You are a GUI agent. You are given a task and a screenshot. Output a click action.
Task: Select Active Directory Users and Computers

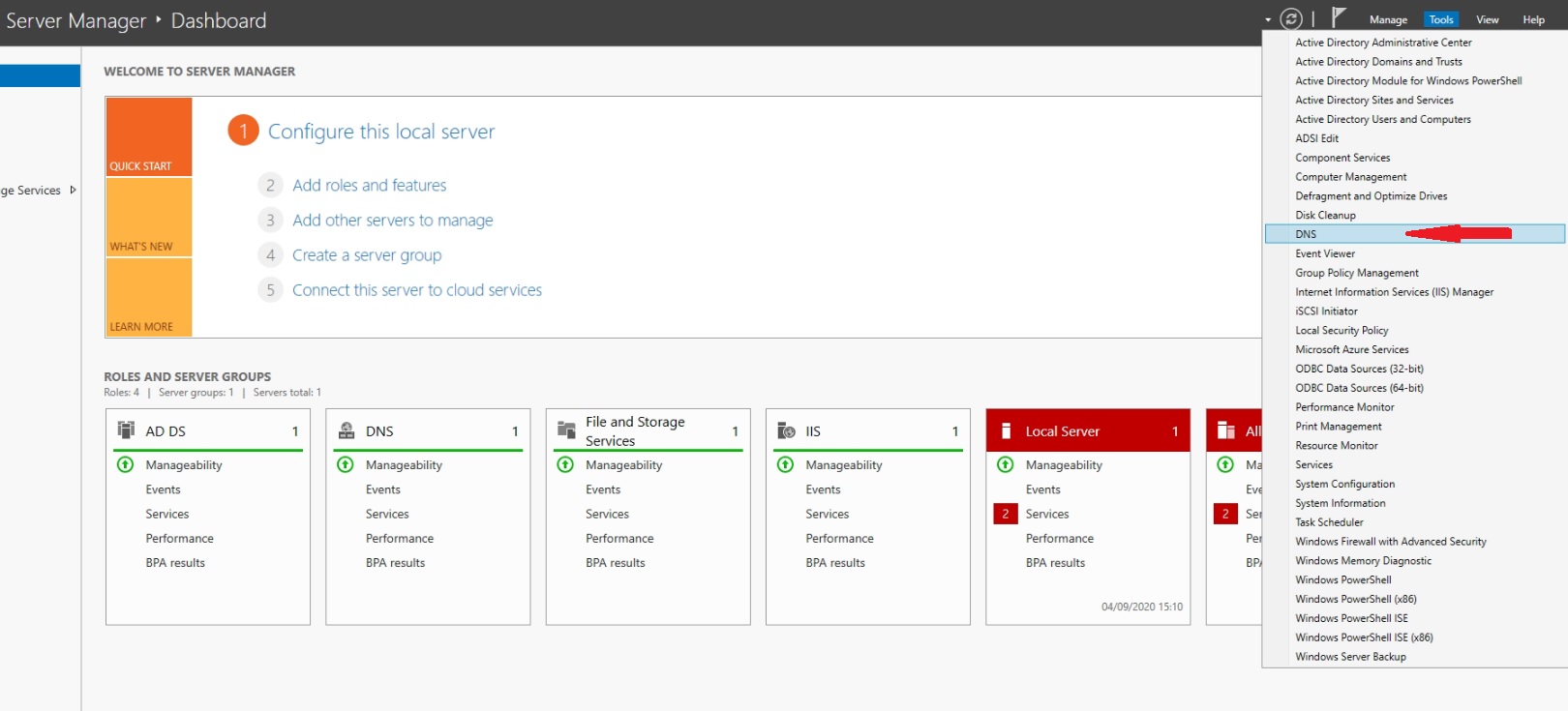coord(1383,119)
